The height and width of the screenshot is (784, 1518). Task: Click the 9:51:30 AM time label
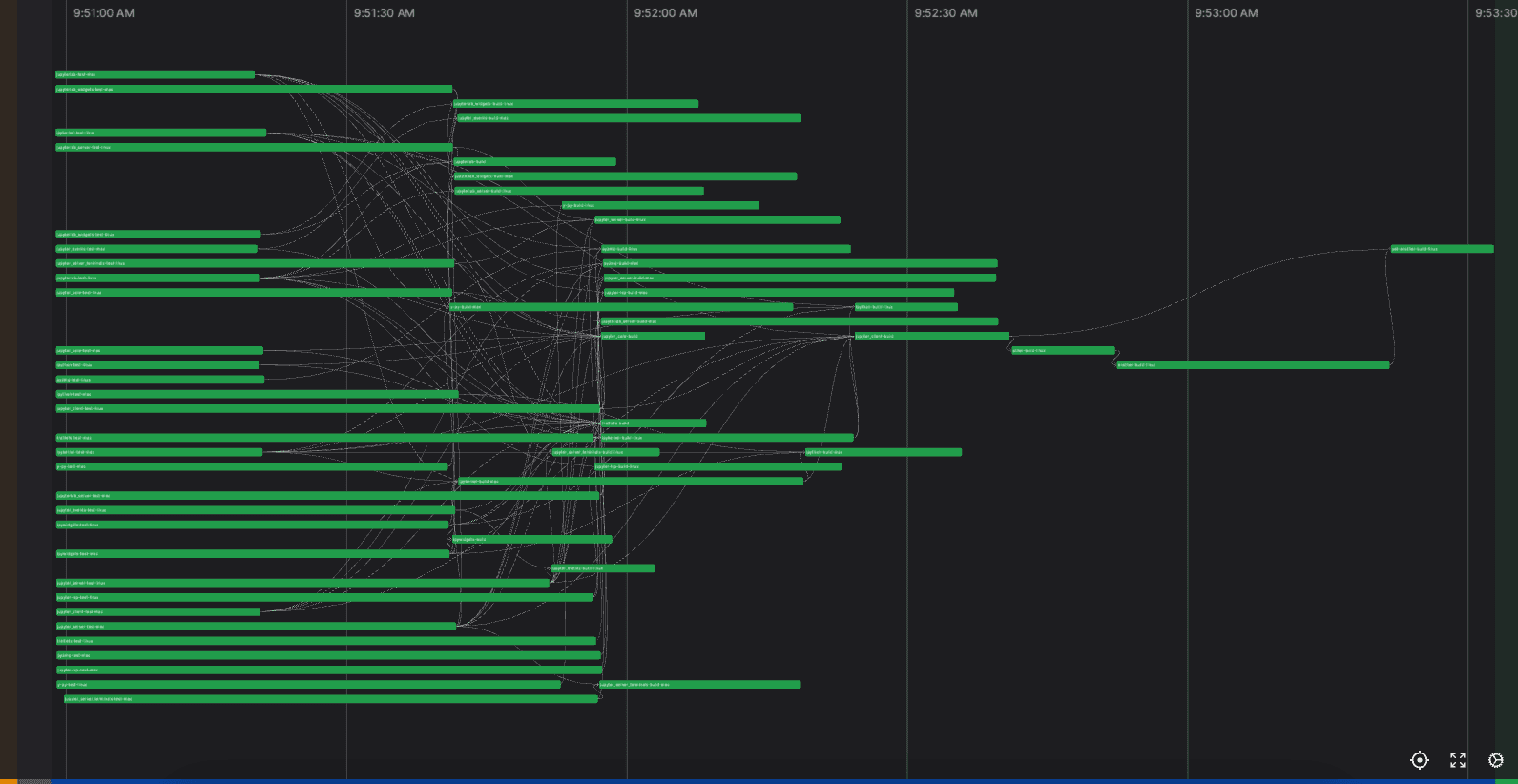[x=384, y=13]
